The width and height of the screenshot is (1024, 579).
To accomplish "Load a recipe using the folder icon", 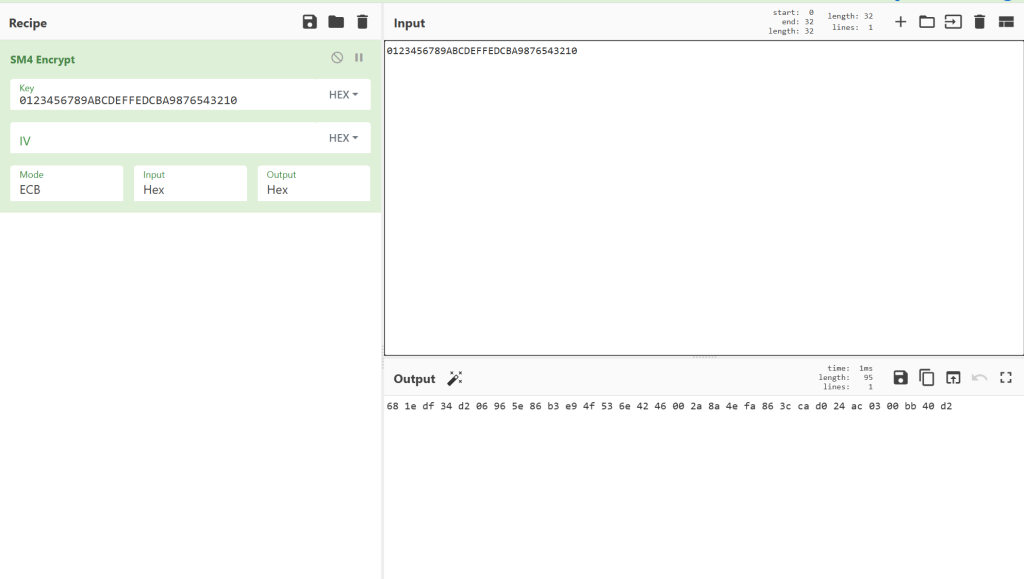I will pos(336,22).
